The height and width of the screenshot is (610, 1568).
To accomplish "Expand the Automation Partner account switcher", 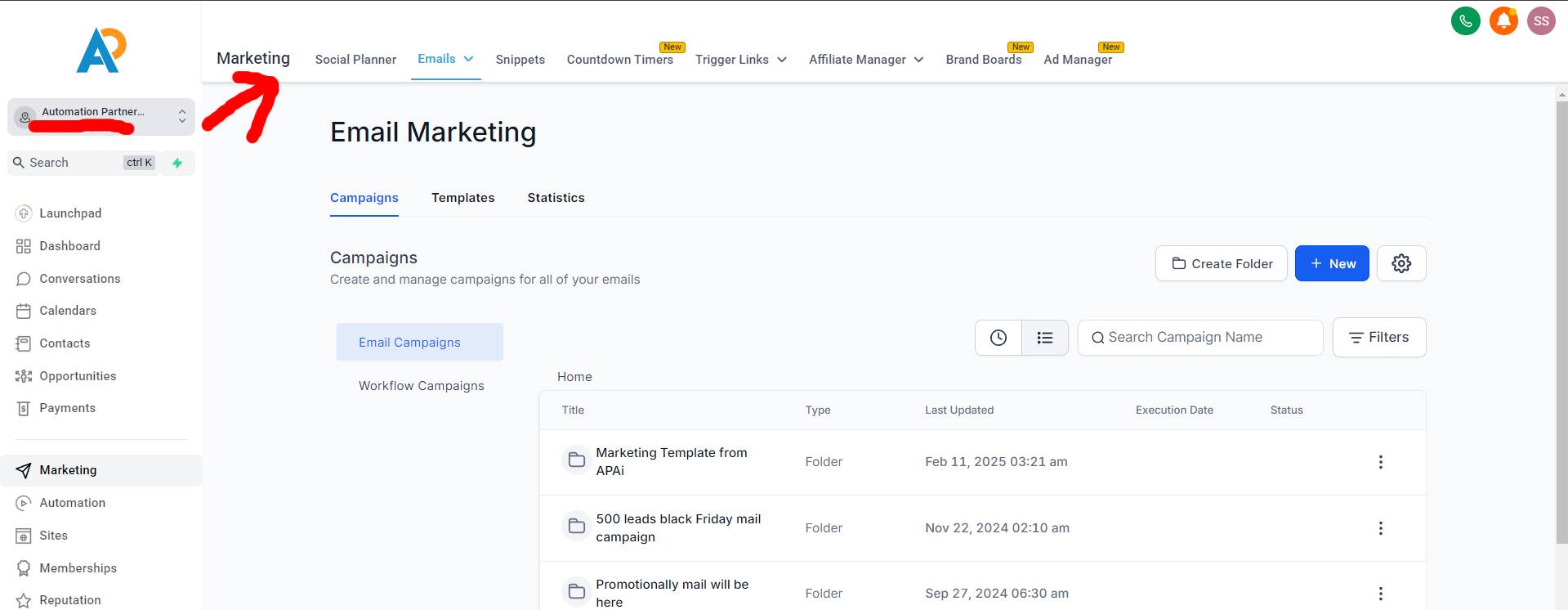I will pyautogui.click(x=101, y=117).
